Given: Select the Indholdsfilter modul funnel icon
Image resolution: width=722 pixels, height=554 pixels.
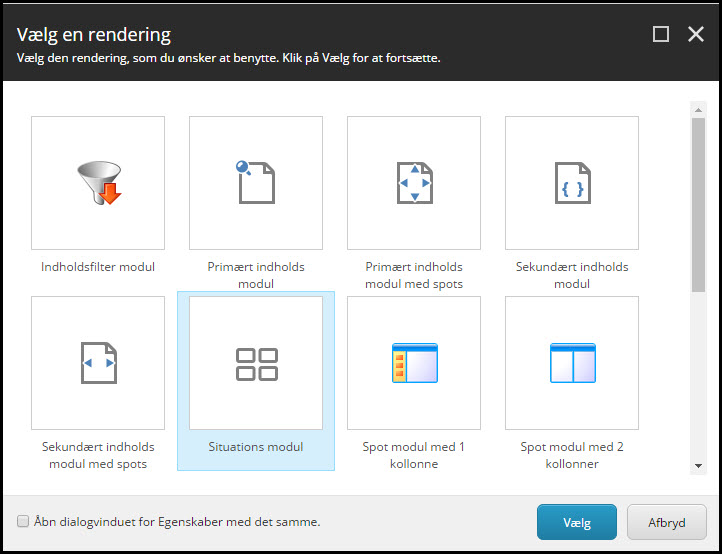Looking at the screenshot, I should click(98, 183).
